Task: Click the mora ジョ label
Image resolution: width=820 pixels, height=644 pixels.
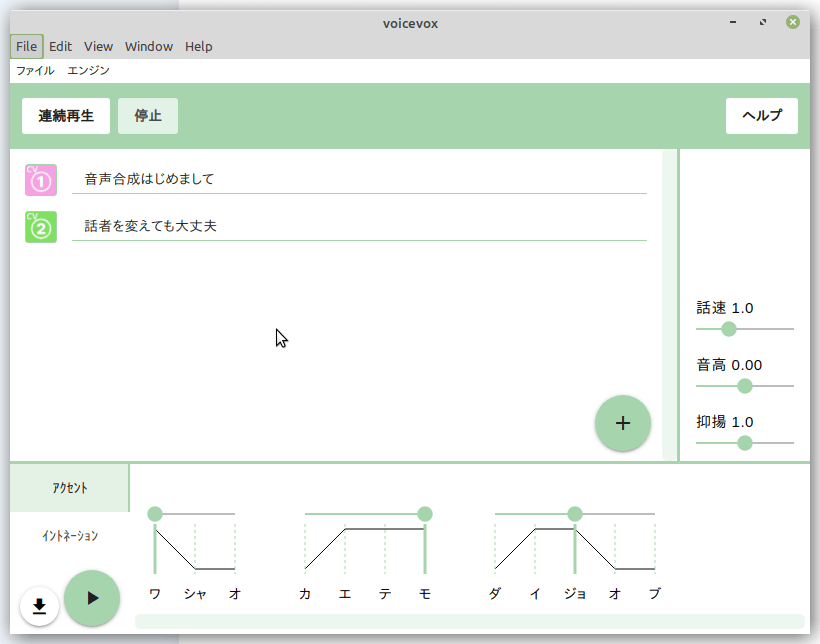Action: 575,594
